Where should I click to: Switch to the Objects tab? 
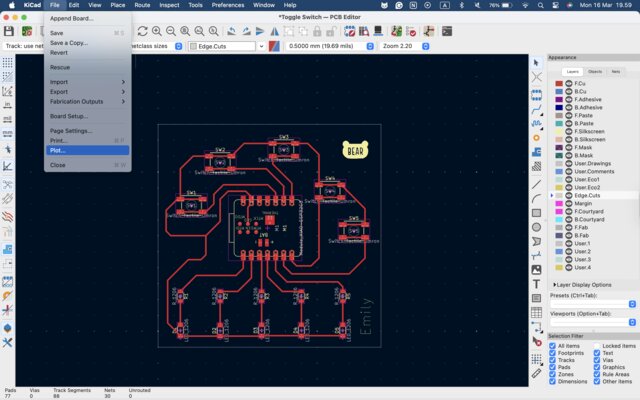[x=595, y=72]
